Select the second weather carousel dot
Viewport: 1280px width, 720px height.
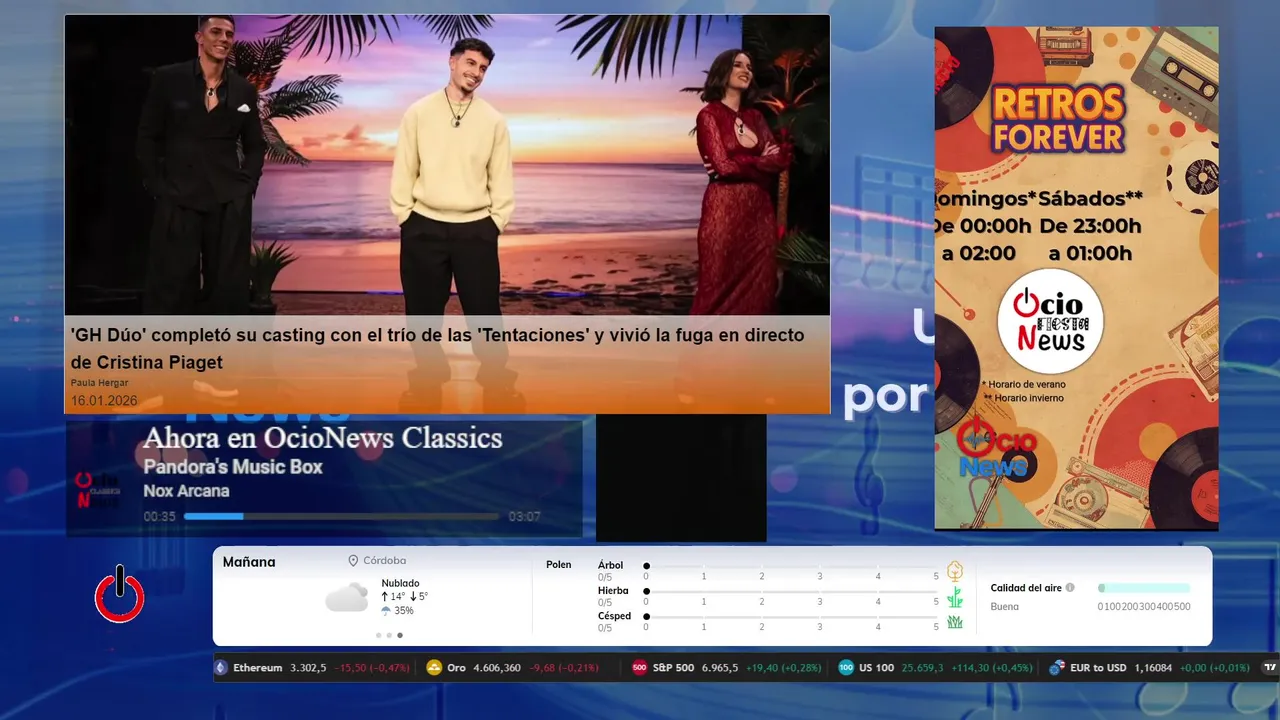[x=389, y=635]
